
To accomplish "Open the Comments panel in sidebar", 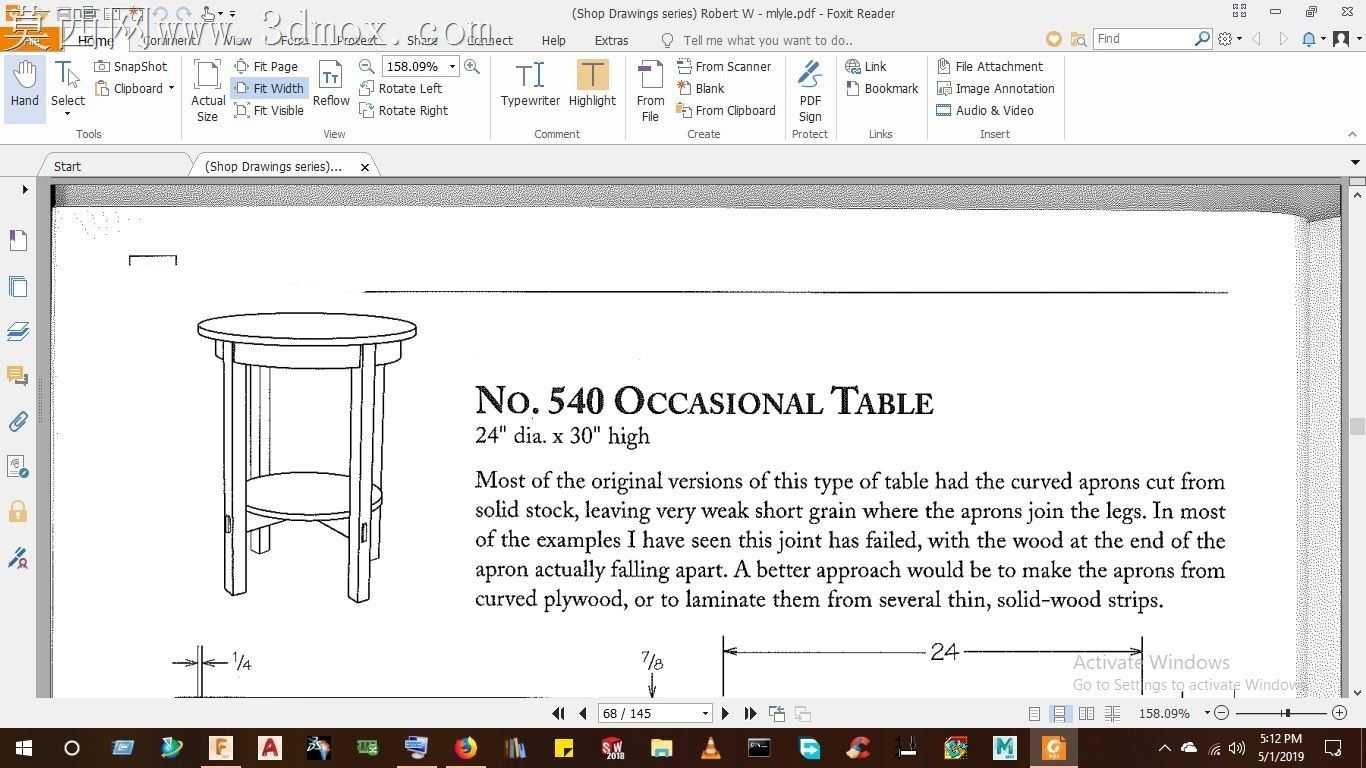I will click(x=18, y=376).
